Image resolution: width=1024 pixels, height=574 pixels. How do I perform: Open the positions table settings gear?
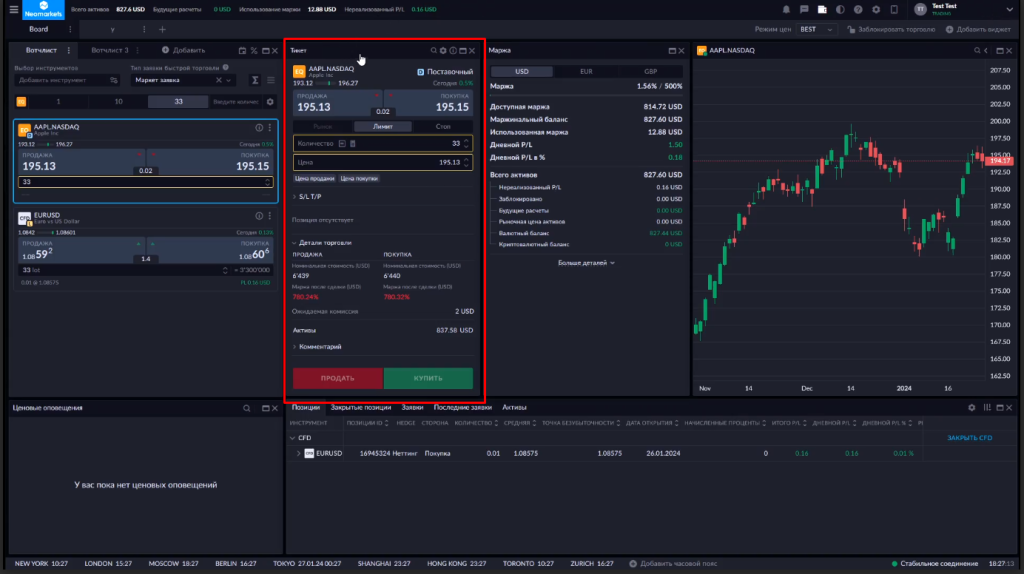(x=972, y=407)
